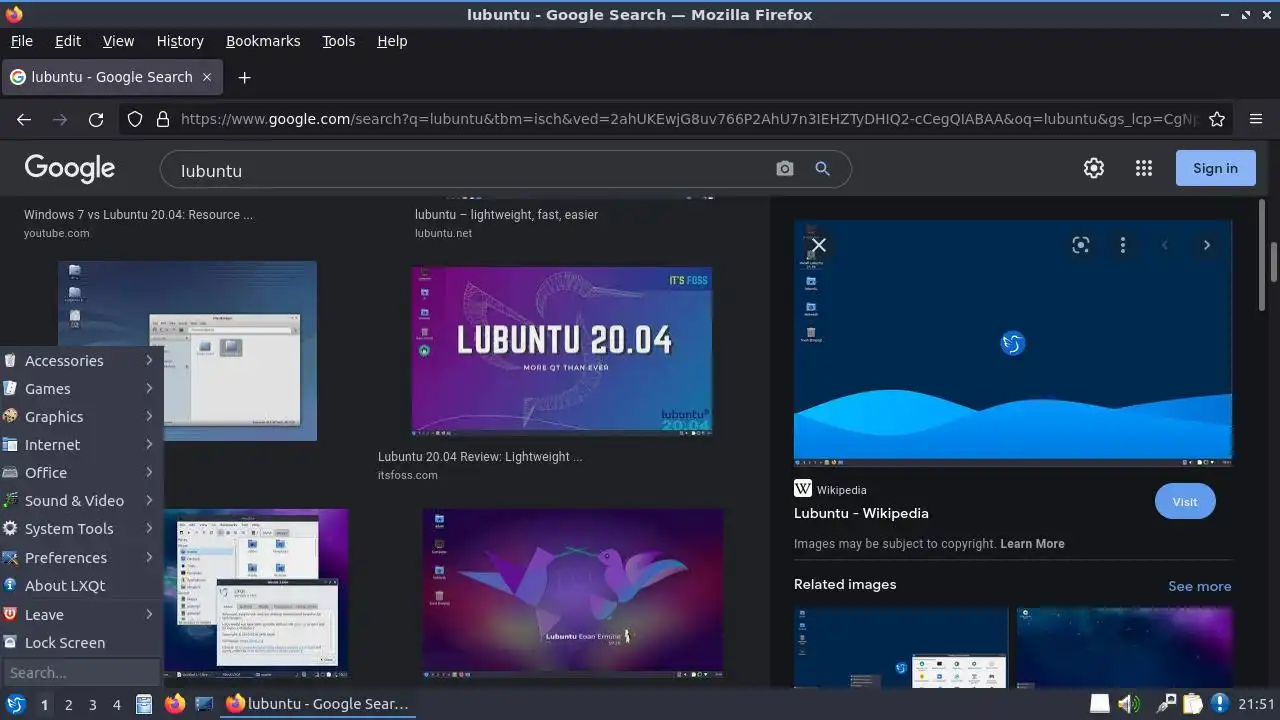Switch to virtual desktop 3
The image size is (1280, 720).
pos(92,704)
